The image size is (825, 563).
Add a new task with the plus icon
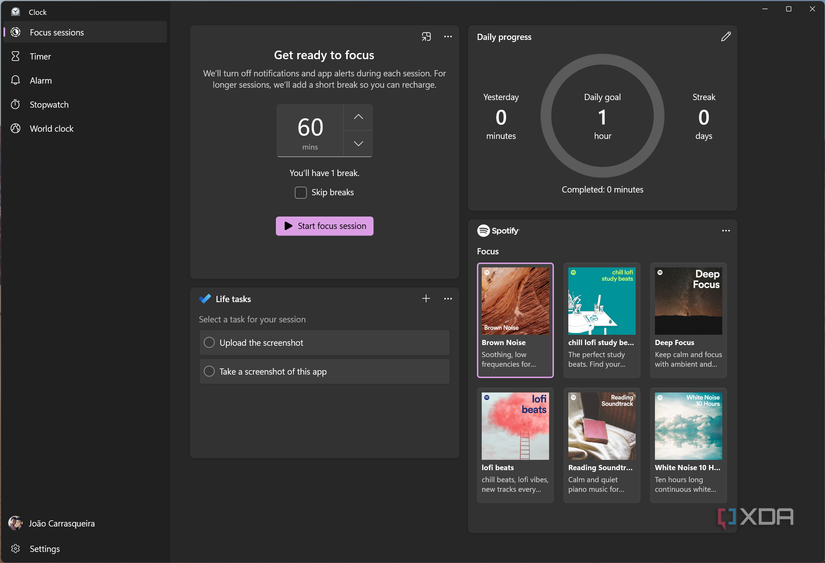pyautogui.click(x=426, y=299)
